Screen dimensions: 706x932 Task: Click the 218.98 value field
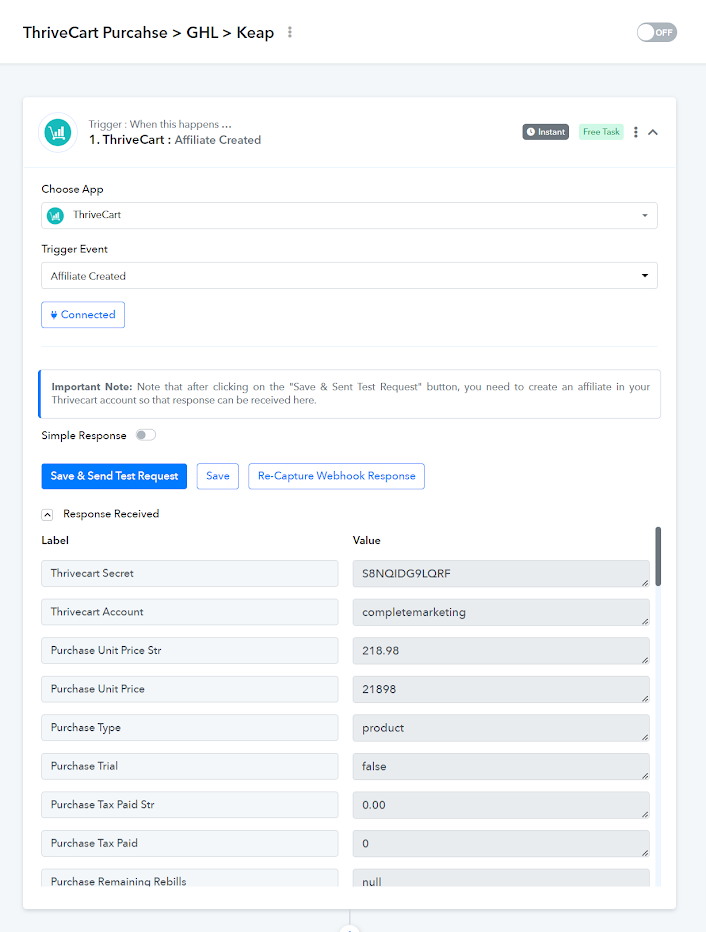501,651
